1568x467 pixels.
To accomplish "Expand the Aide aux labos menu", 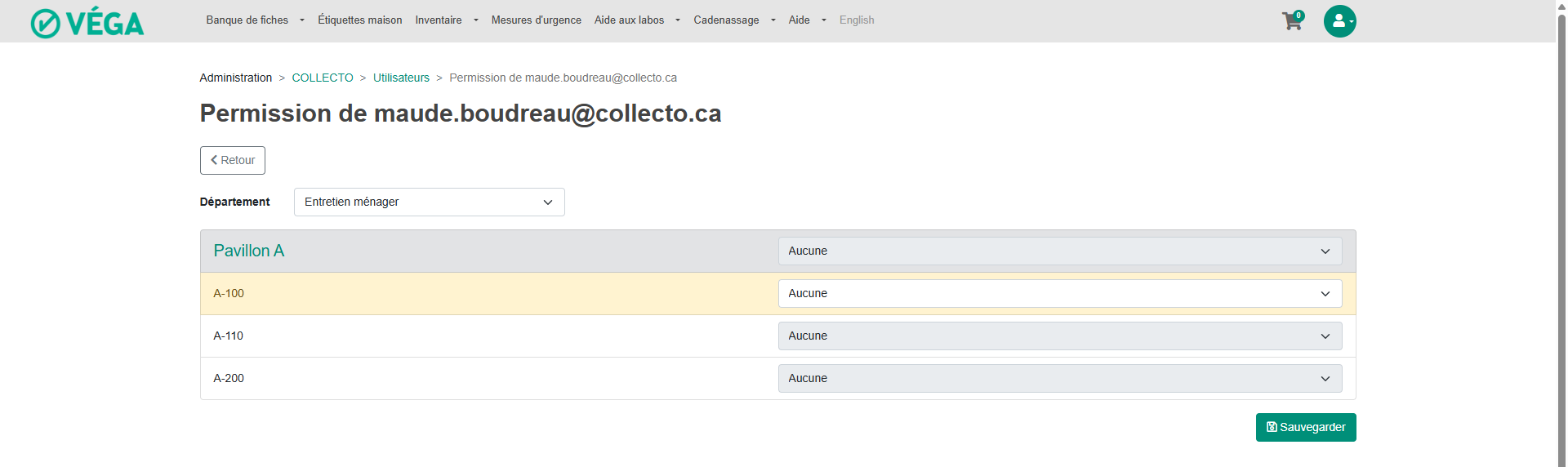I will (x=637, y=20).
